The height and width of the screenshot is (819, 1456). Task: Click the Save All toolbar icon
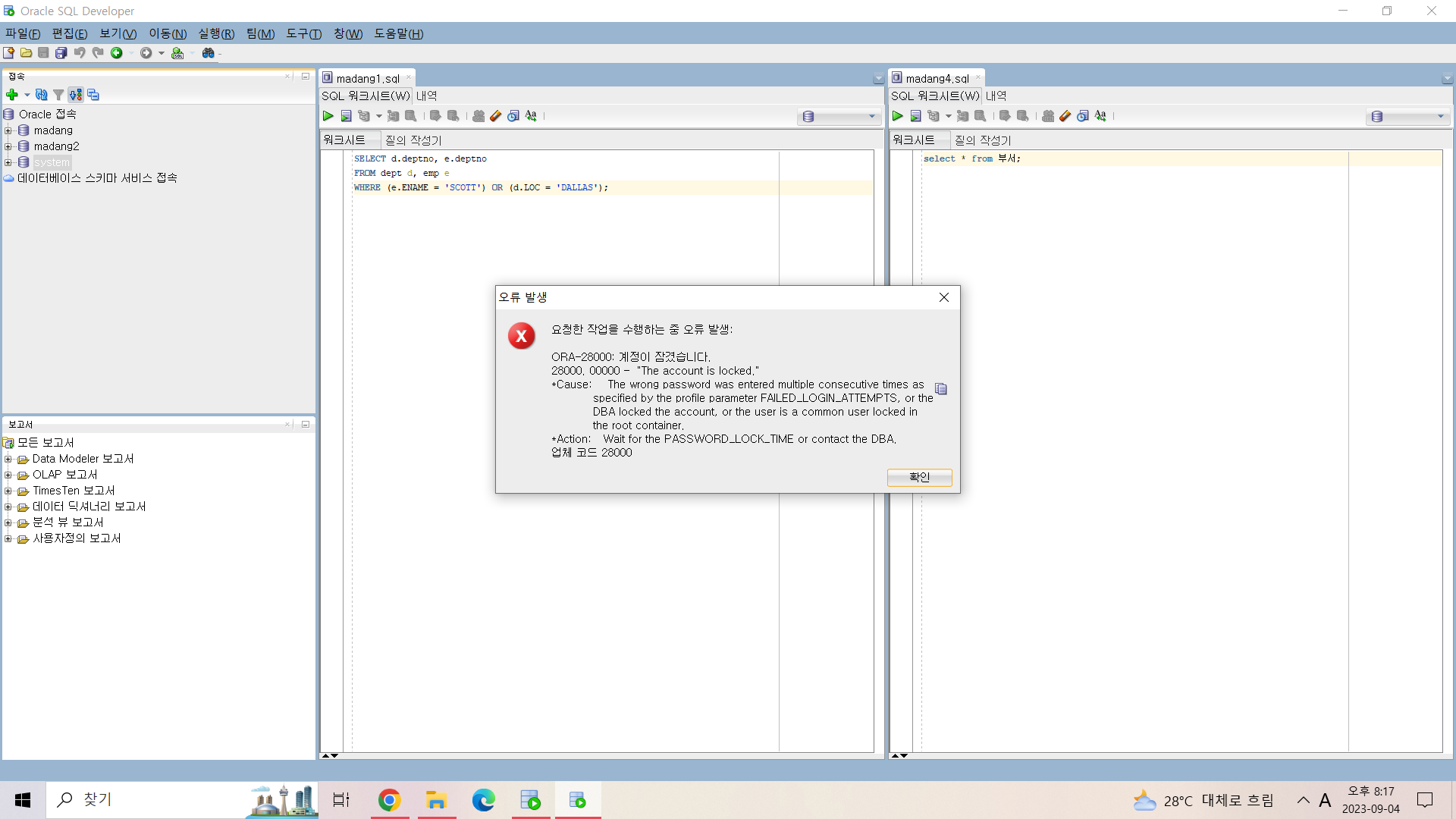pos(61,53)
